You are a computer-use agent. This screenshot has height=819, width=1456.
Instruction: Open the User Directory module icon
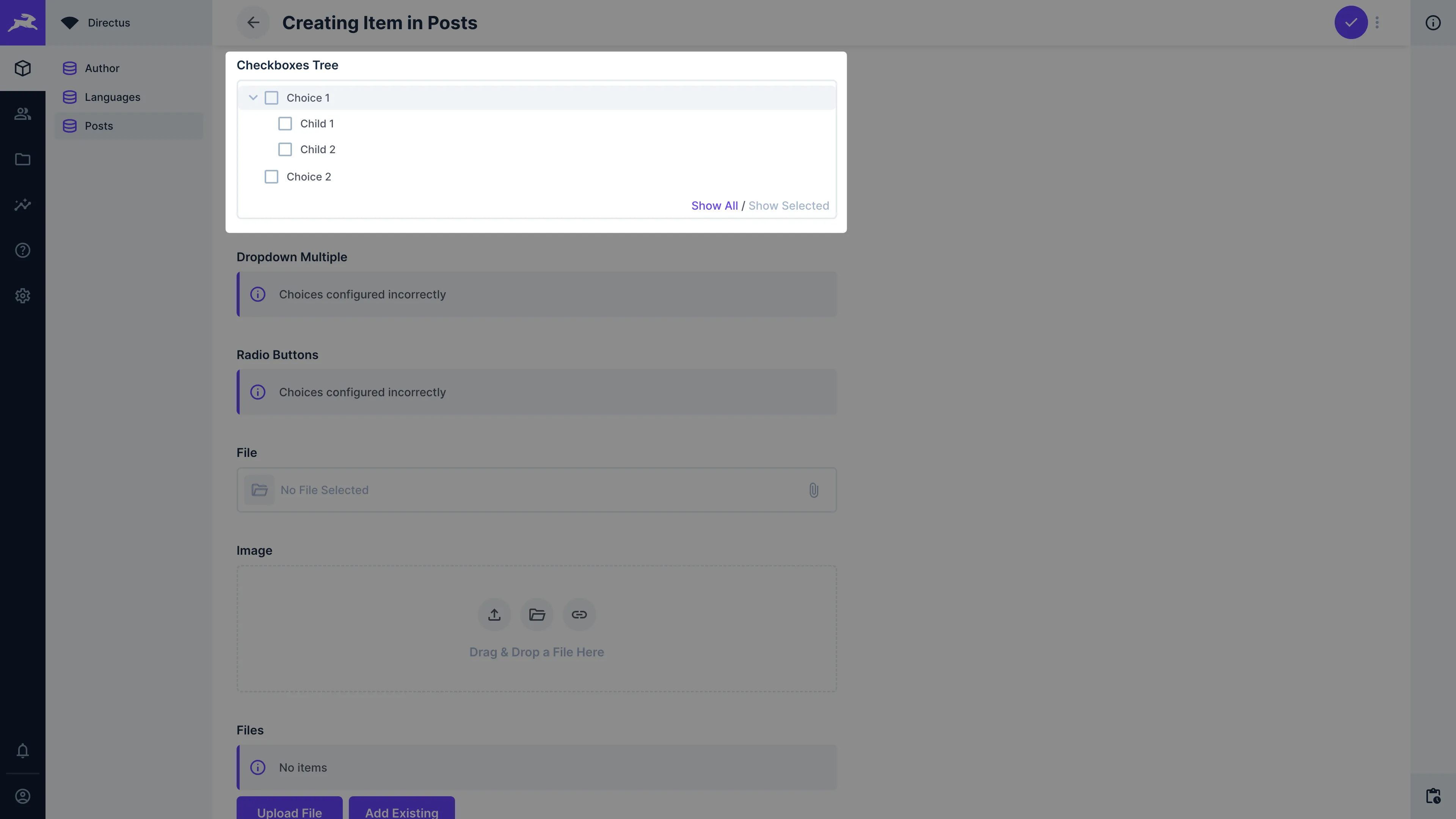[x=23, y=114]
